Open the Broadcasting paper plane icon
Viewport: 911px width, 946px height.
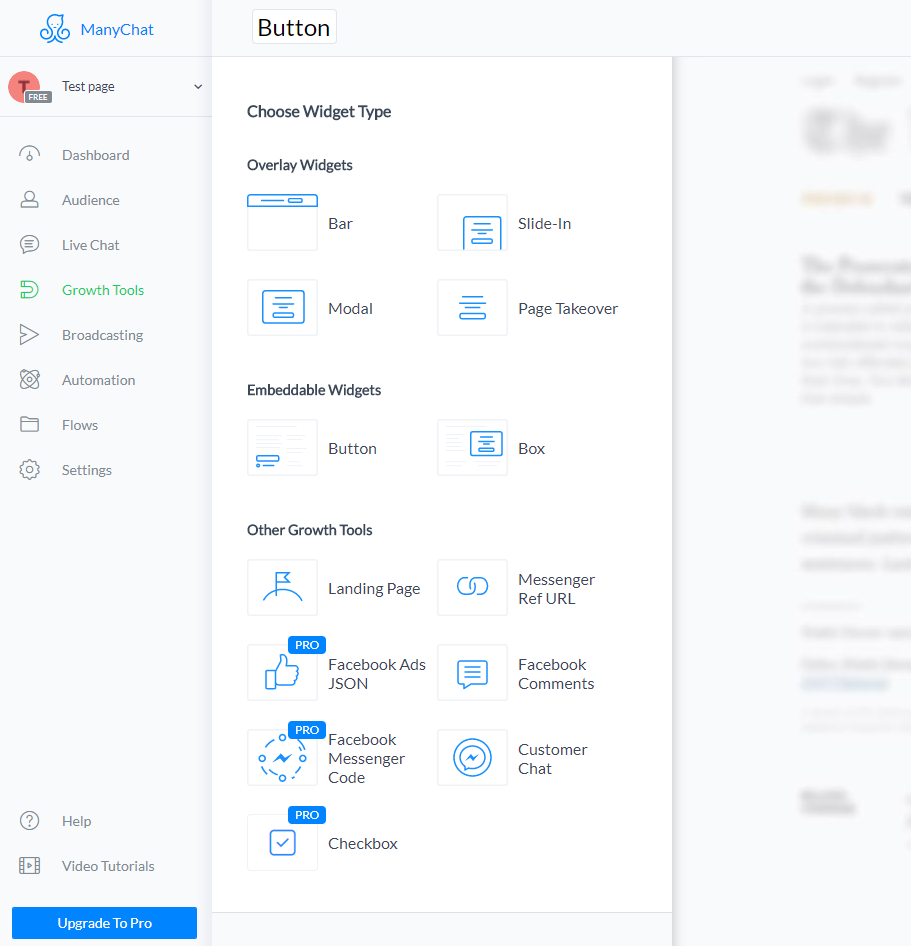(x=30, y=335)
